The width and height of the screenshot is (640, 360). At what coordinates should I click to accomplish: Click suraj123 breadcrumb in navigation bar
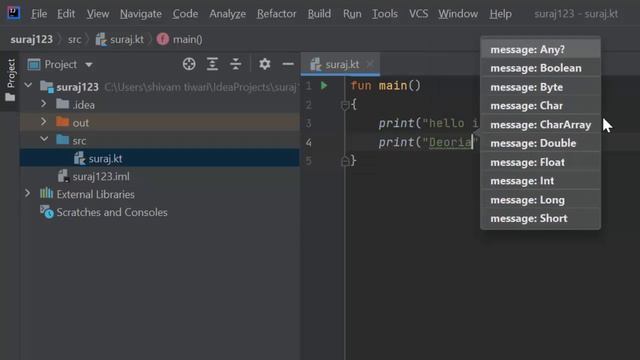tap(31, 40)
